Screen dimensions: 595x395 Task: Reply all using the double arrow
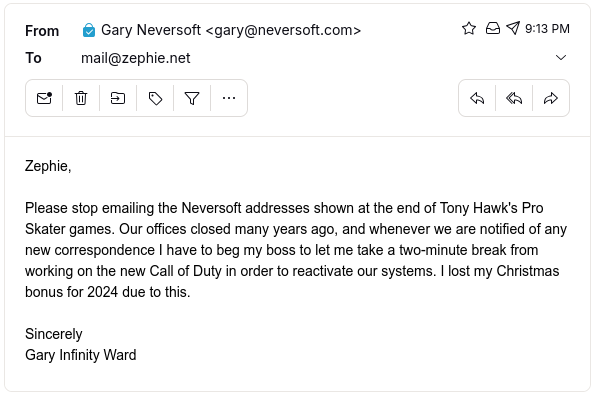[514, 98]
